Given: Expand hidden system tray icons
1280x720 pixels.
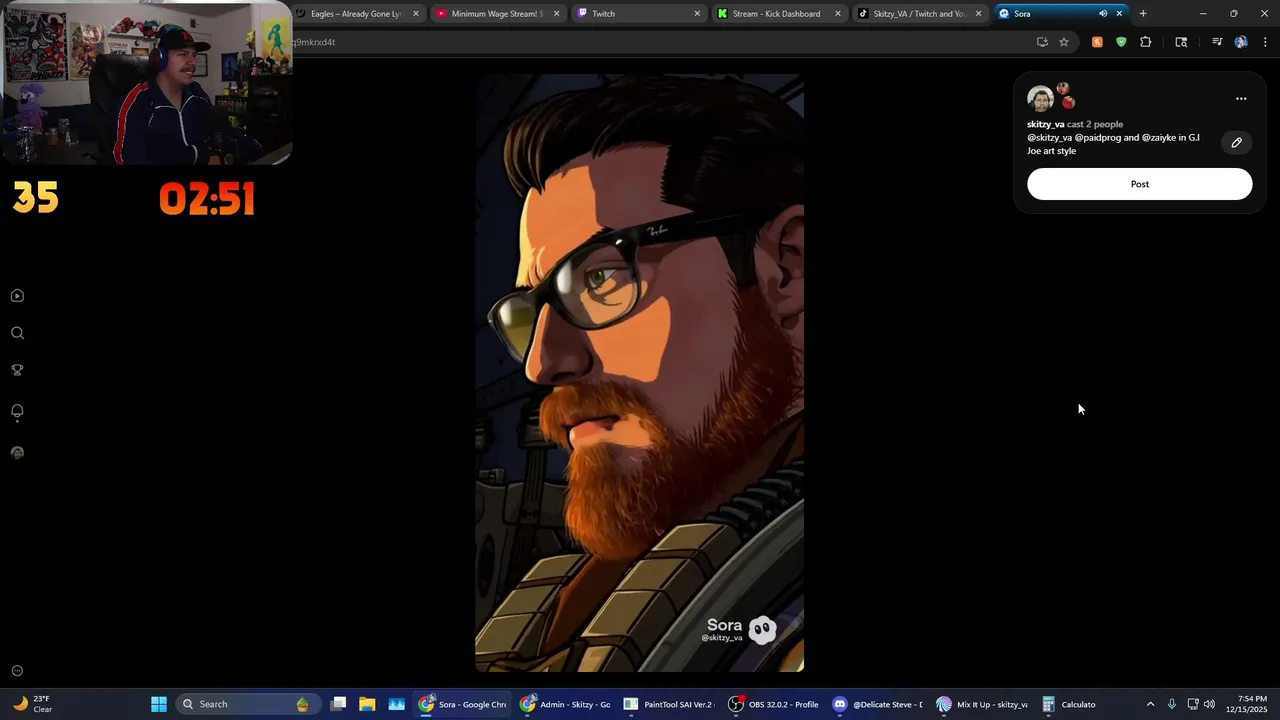Looking at the screenshot, I should [1150, 704].
